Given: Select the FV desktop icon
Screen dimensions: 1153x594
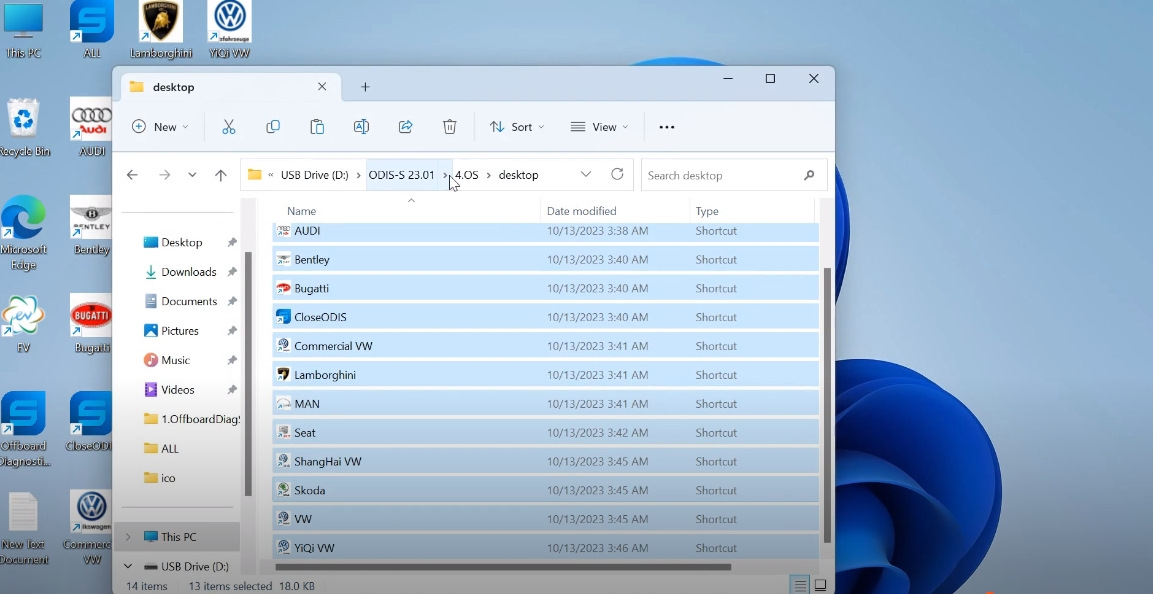Looking at the screenshot, I should (x=23, y=323).
